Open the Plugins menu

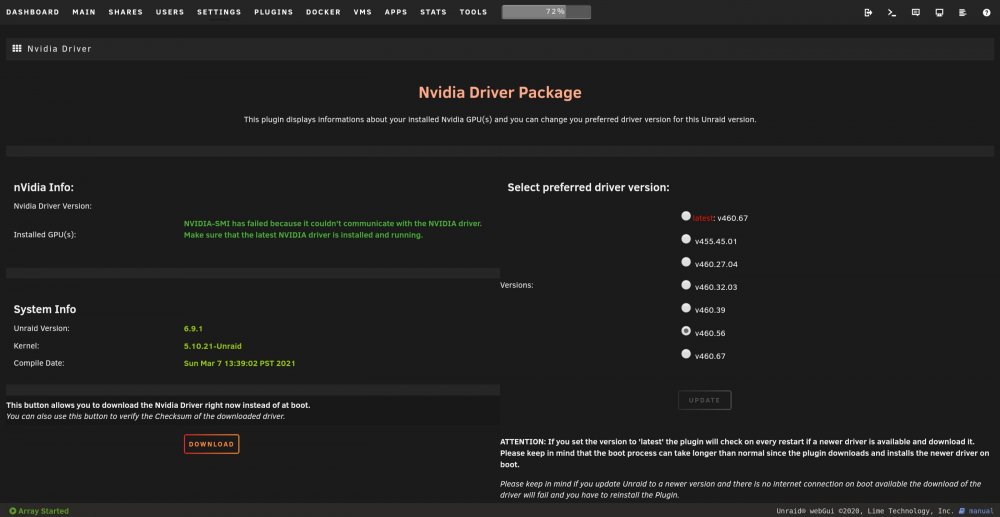(274, 12)
